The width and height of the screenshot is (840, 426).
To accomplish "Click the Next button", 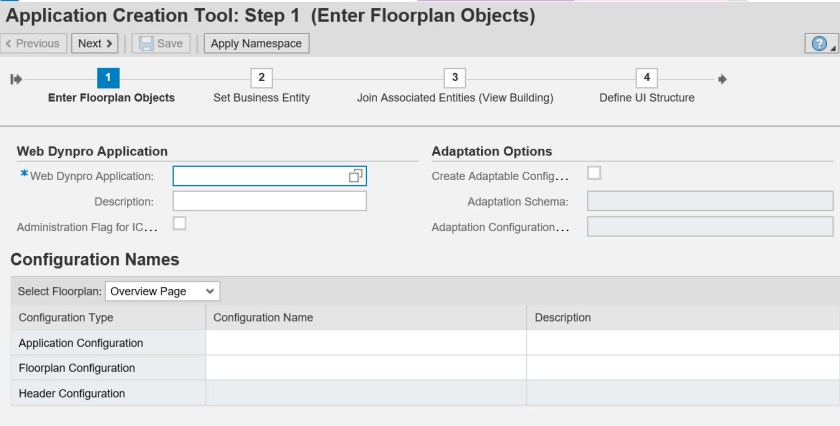I will point(95,43).
